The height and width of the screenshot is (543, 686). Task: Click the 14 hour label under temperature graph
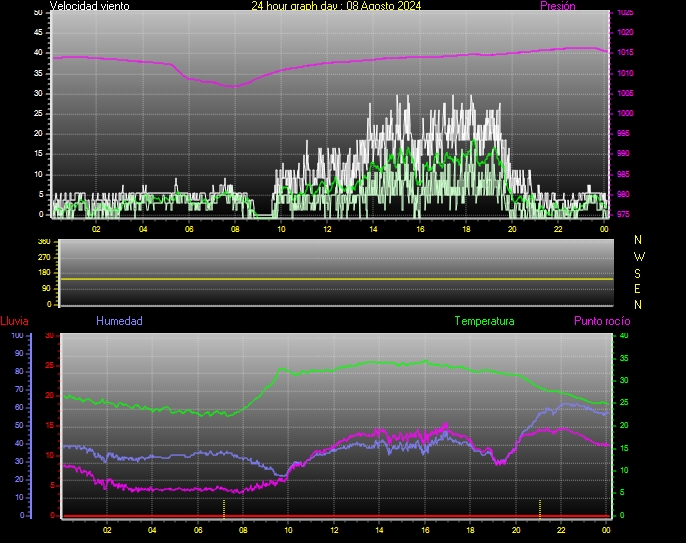tap(379, 530)
